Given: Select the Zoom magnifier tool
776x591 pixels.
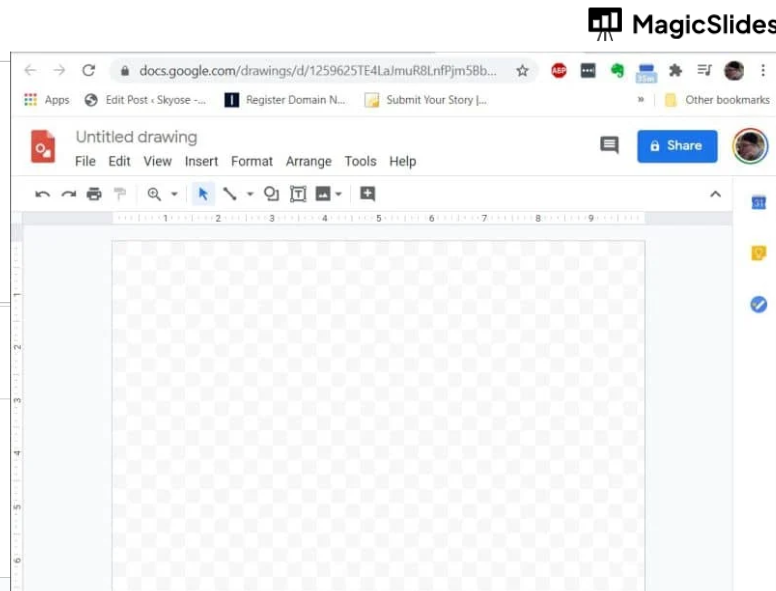Looking at the screenshot, I should [x=154, y=194].
